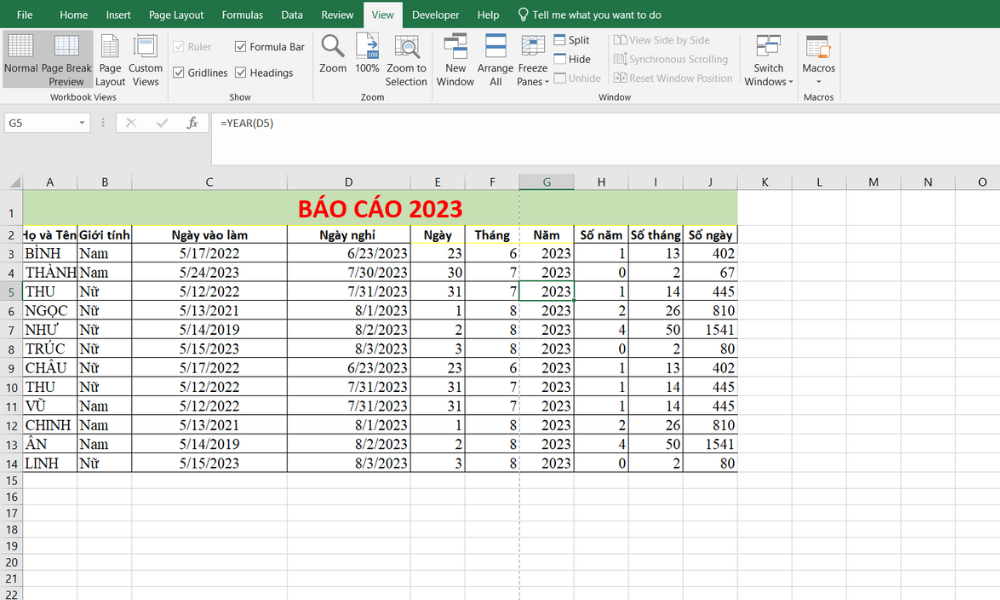Image resolution: width=1000 pixels, height=600 pixels.
Task: Click the New Window icon
Action: [455, 58]
